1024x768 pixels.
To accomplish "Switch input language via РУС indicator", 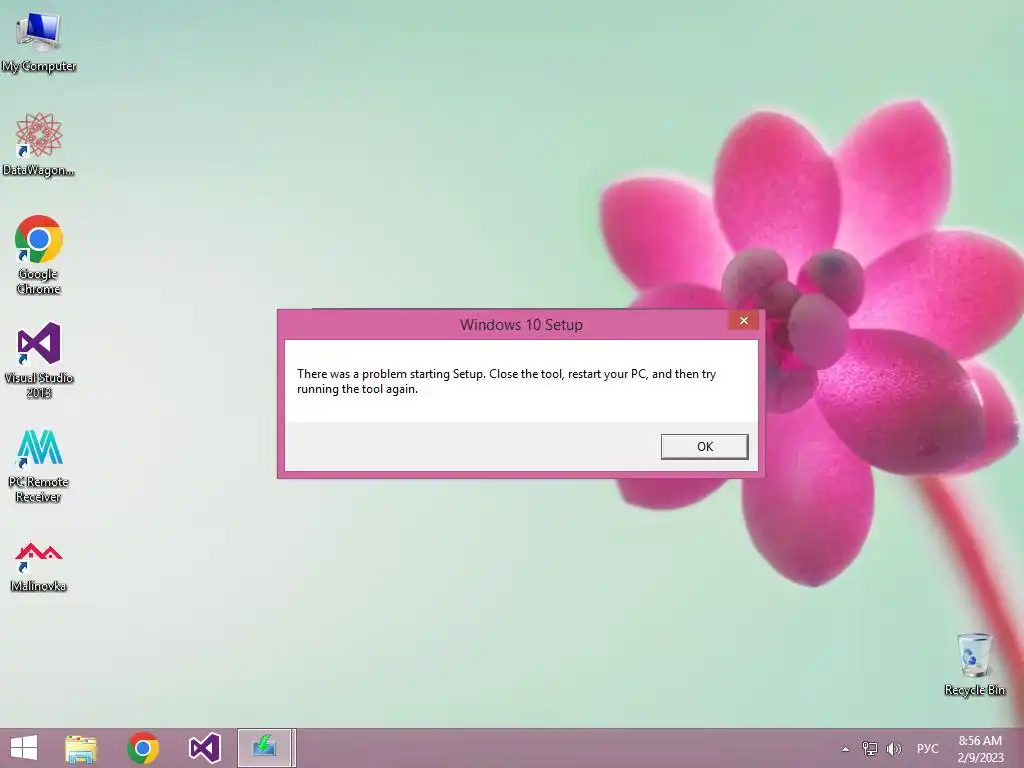I will [x=927, y=748].
